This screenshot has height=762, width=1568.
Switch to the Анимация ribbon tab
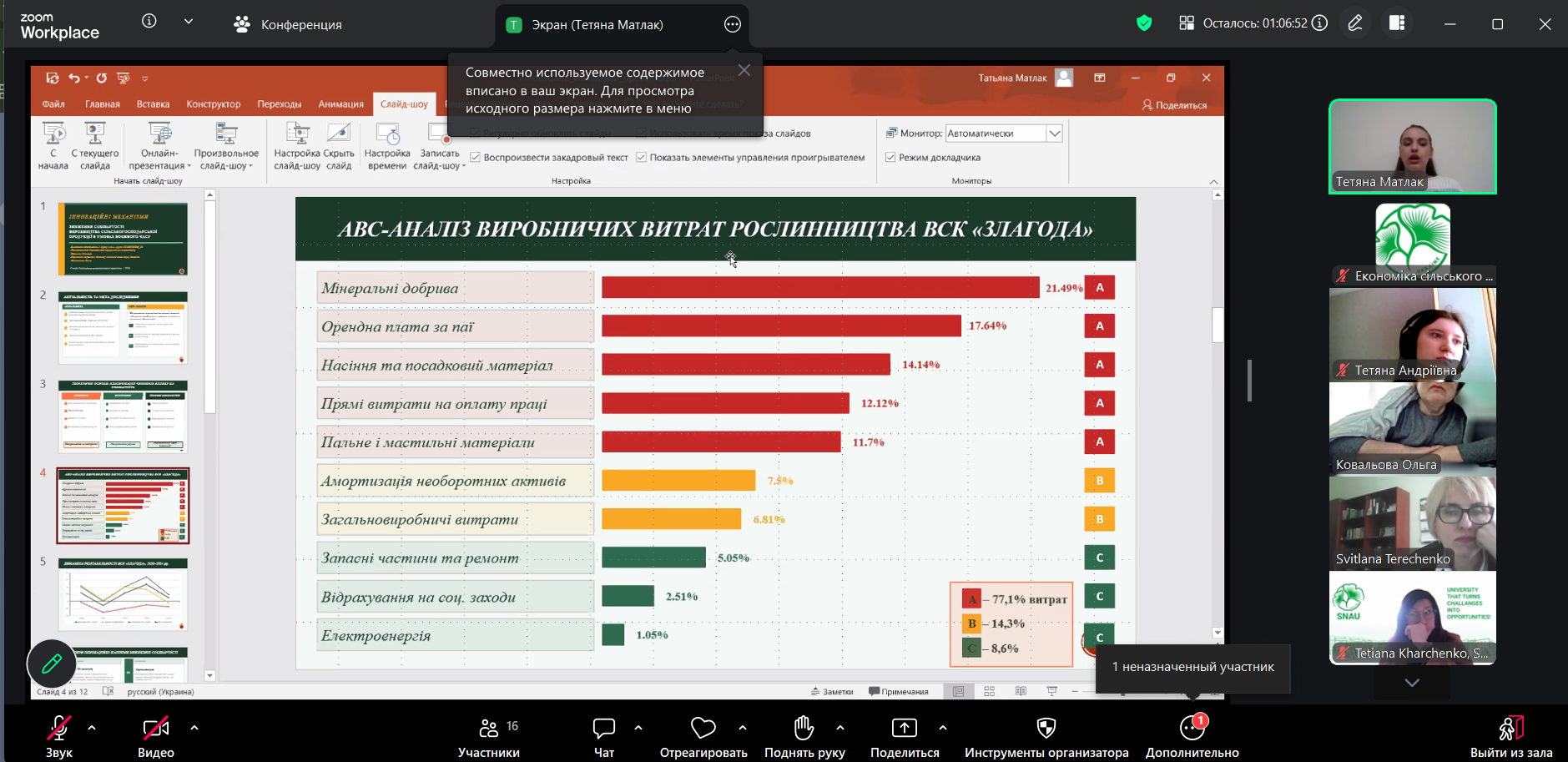point(340,104)
